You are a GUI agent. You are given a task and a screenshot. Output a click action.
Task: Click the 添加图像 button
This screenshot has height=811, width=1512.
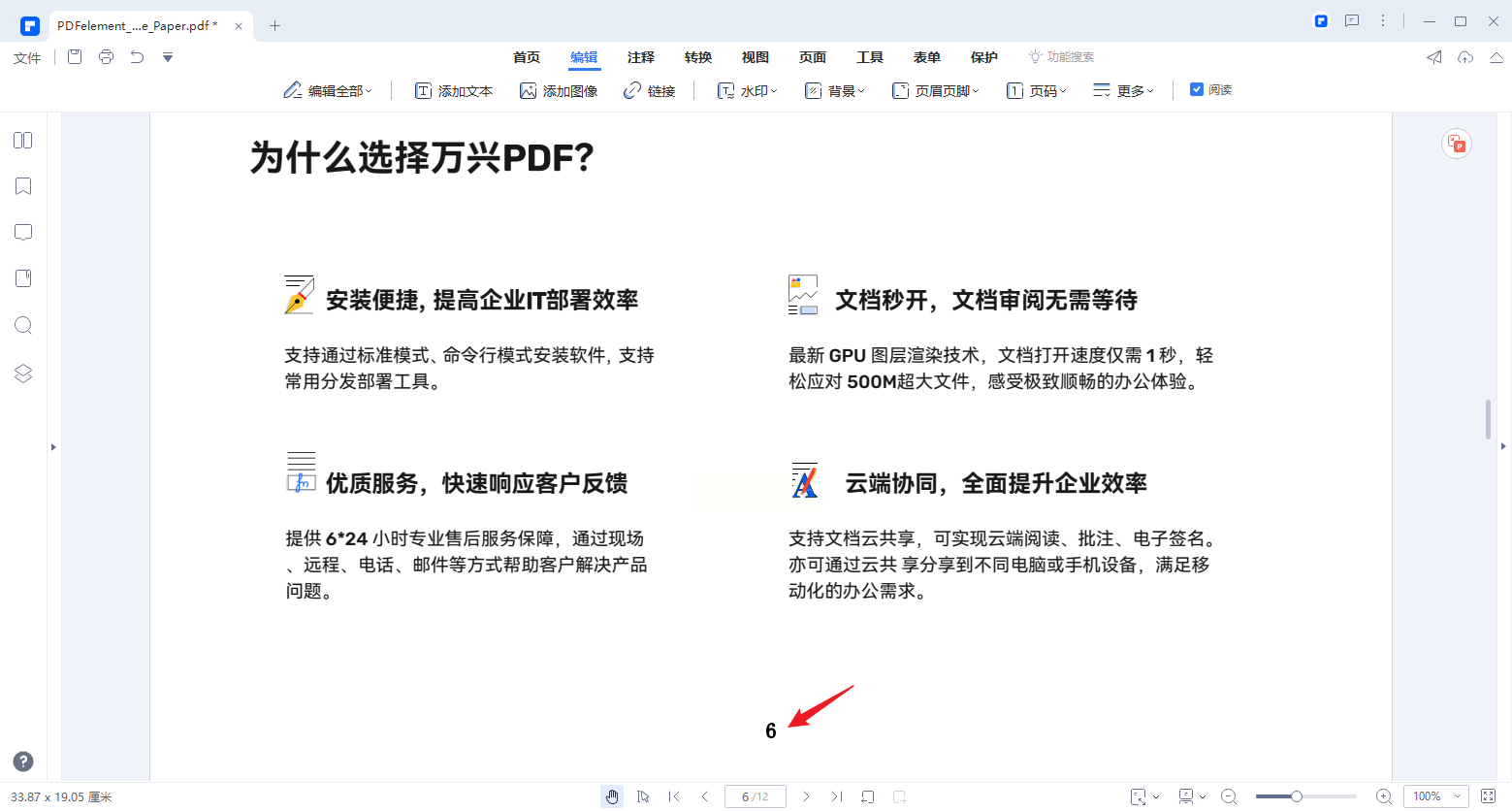(559, 90)
